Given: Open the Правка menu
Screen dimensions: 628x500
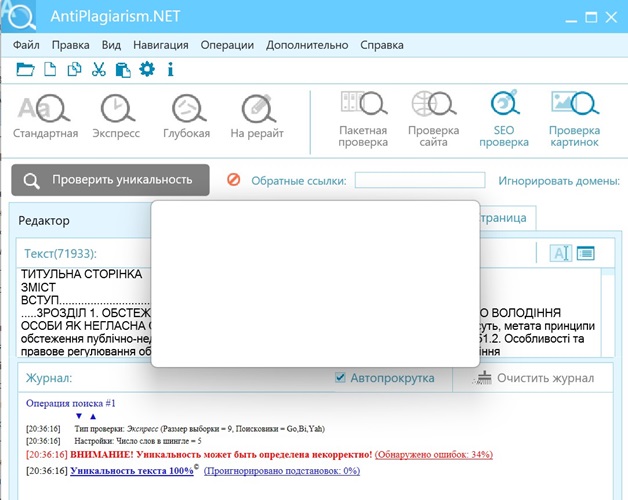Looking at the screenshot, I should click(70, 45).
